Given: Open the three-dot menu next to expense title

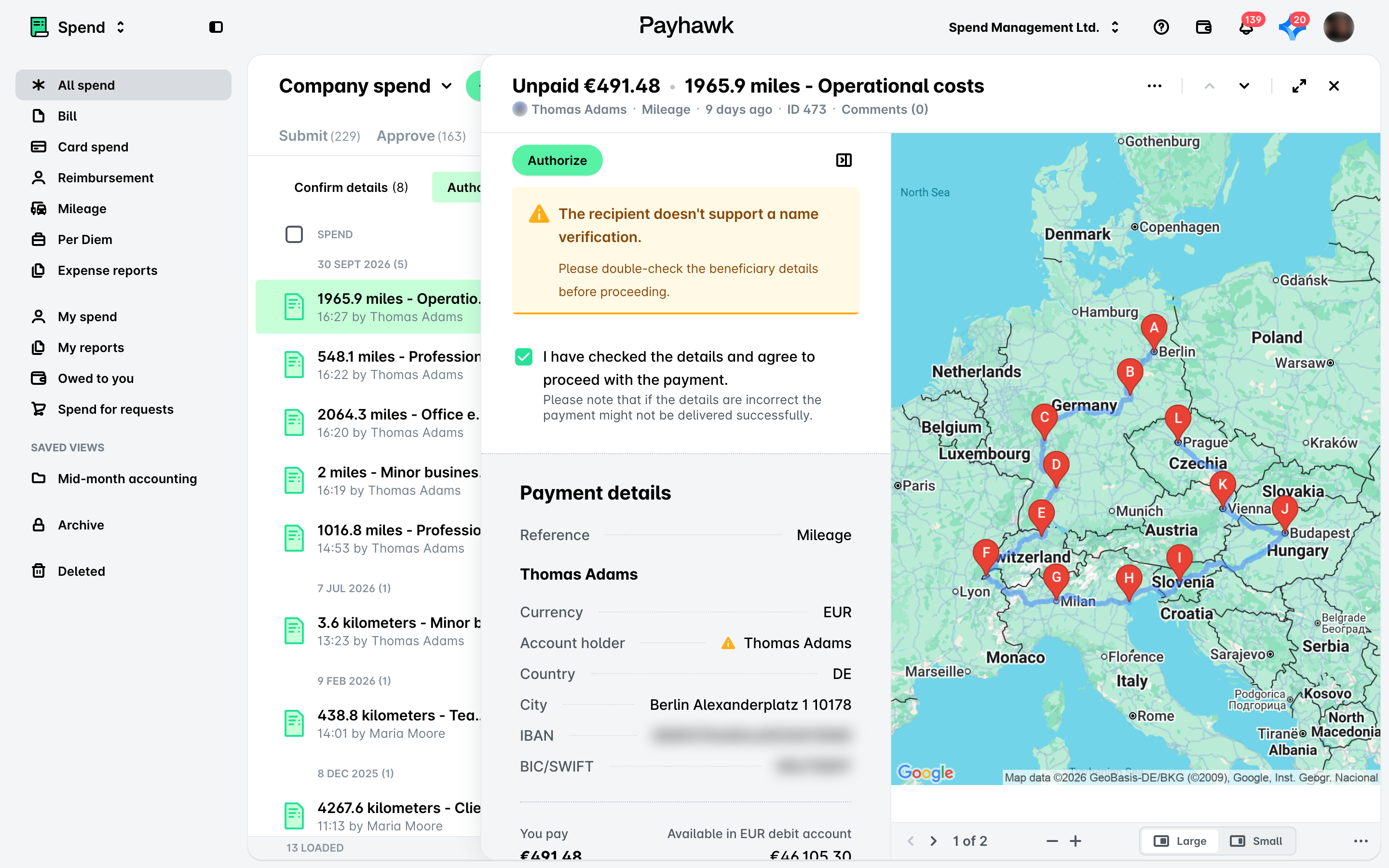Looking at the screenshot, I should coord(1154,86).
